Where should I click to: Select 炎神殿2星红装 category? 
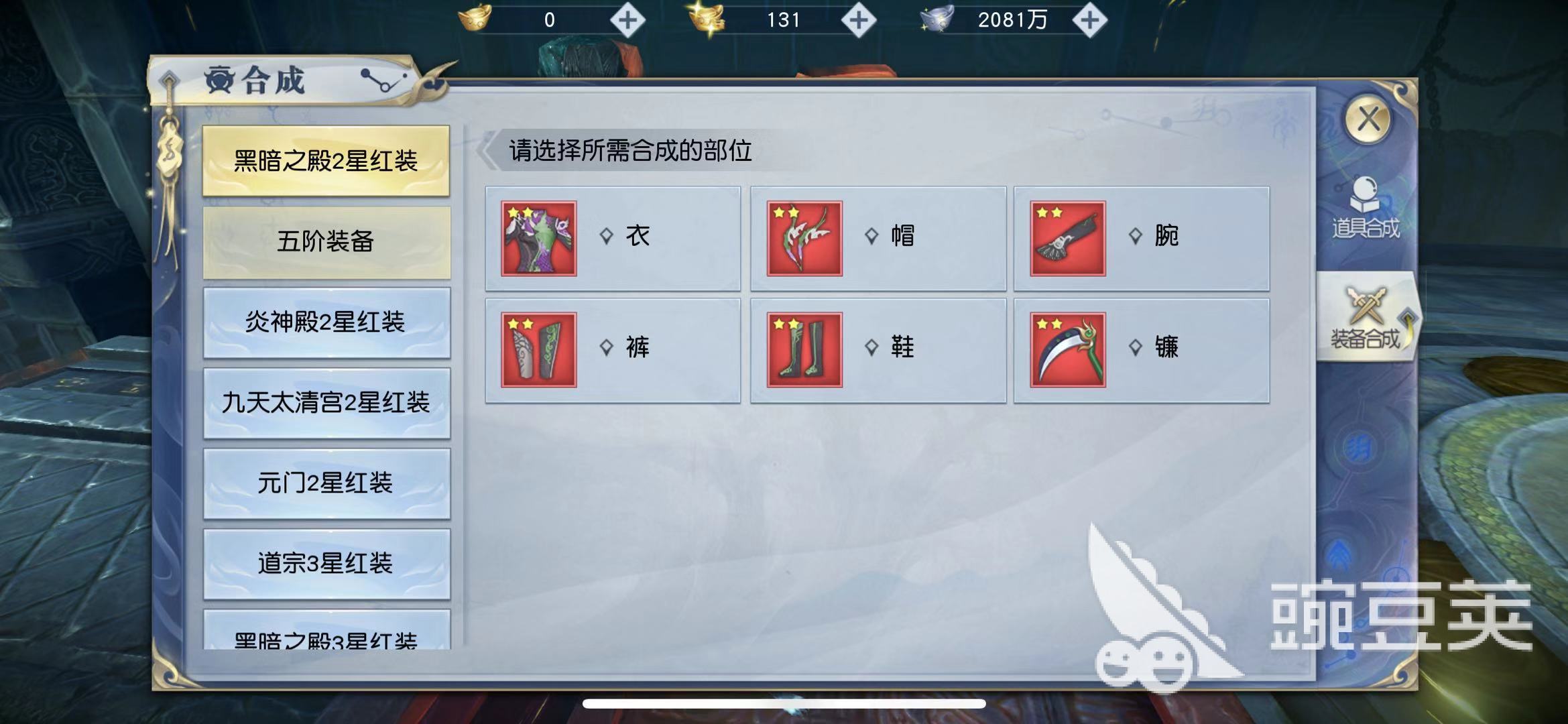[x=326, y=322]
